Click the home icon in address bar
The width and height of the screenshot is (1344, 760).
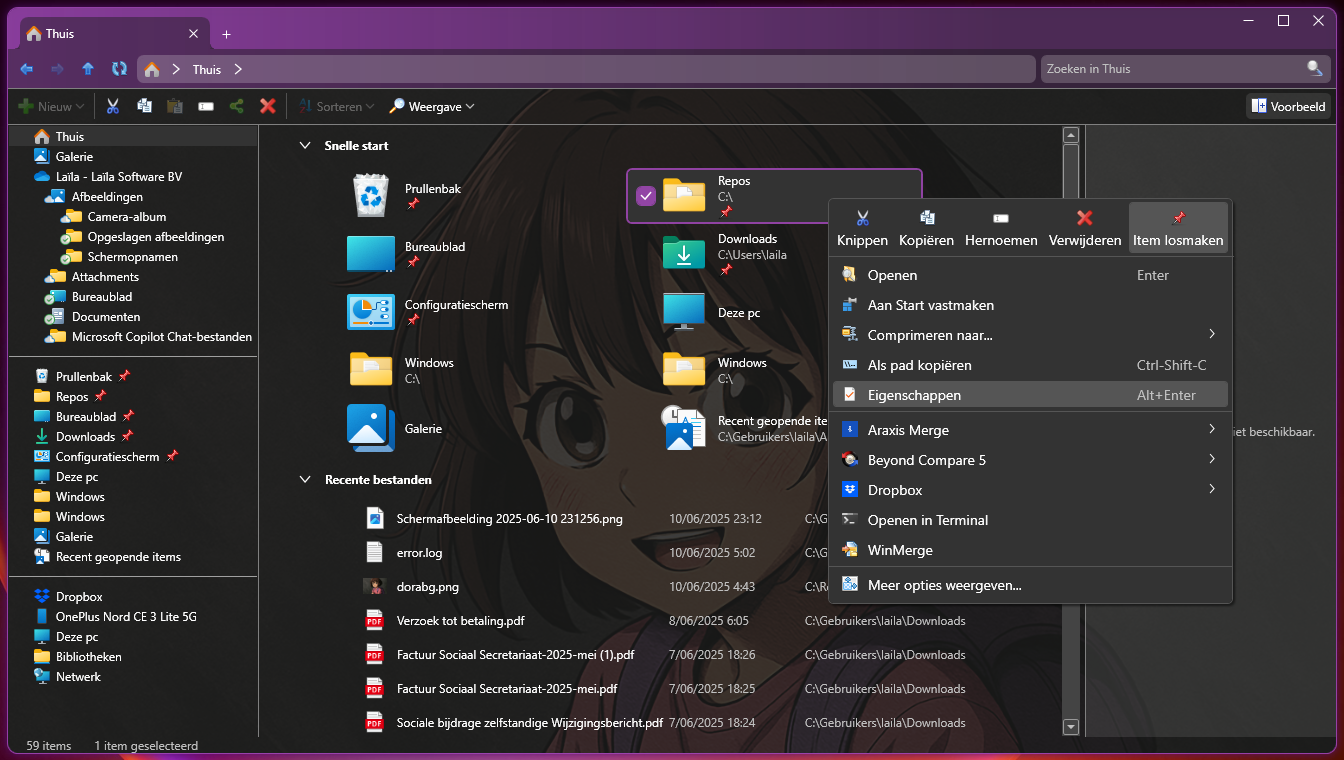152,69
